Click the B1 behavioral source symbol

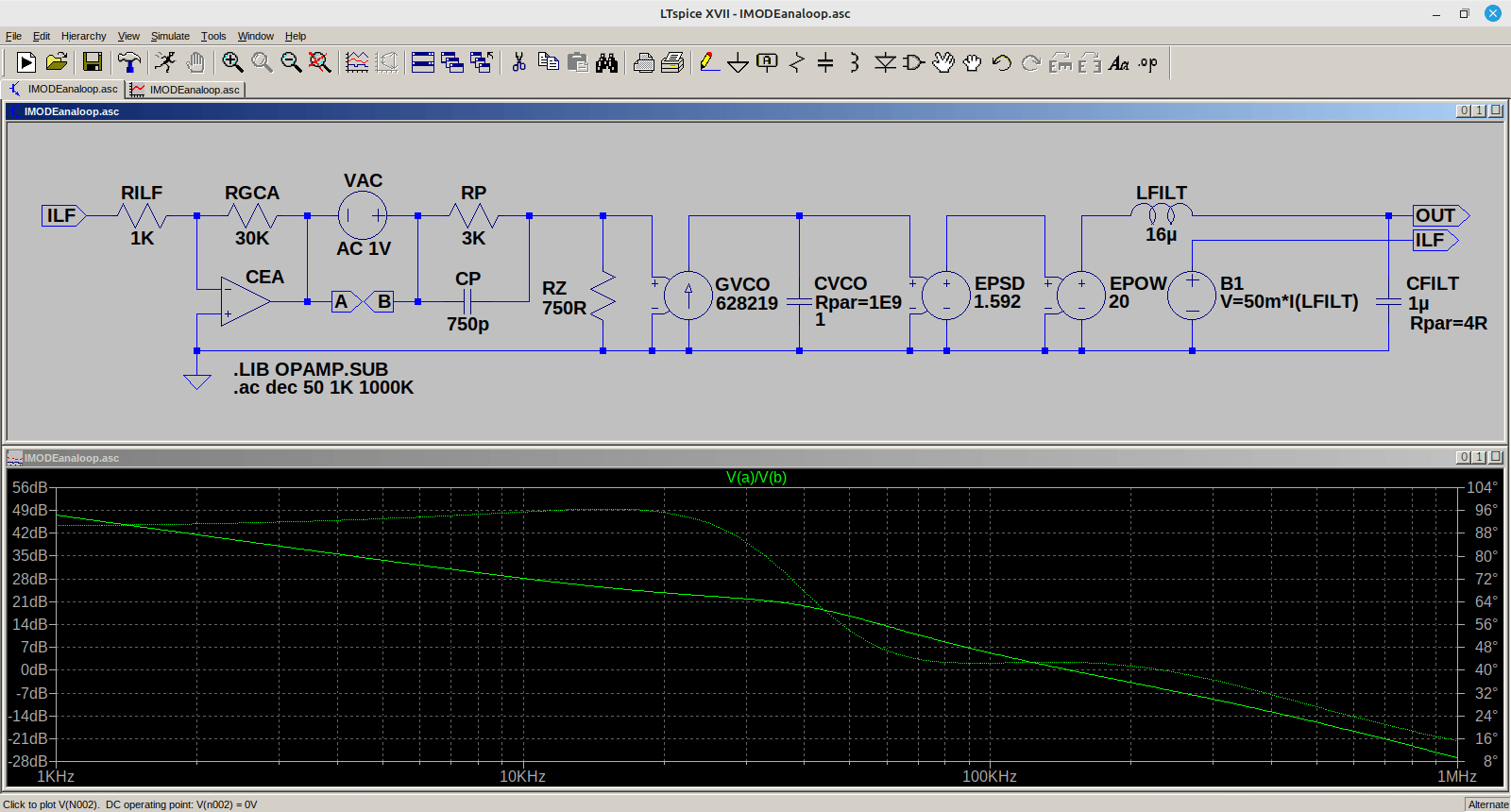(1192, 296)
